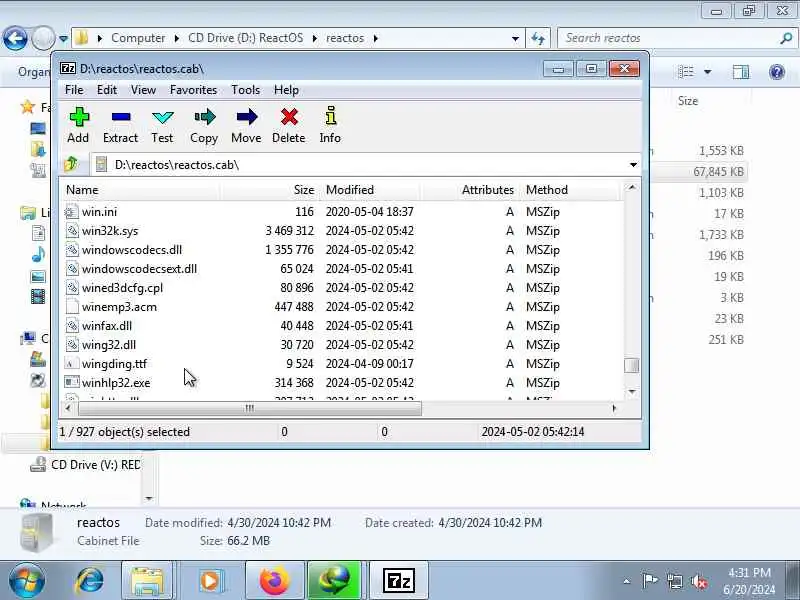
Task: Select the winemp3.acm file
Action: 342,307
